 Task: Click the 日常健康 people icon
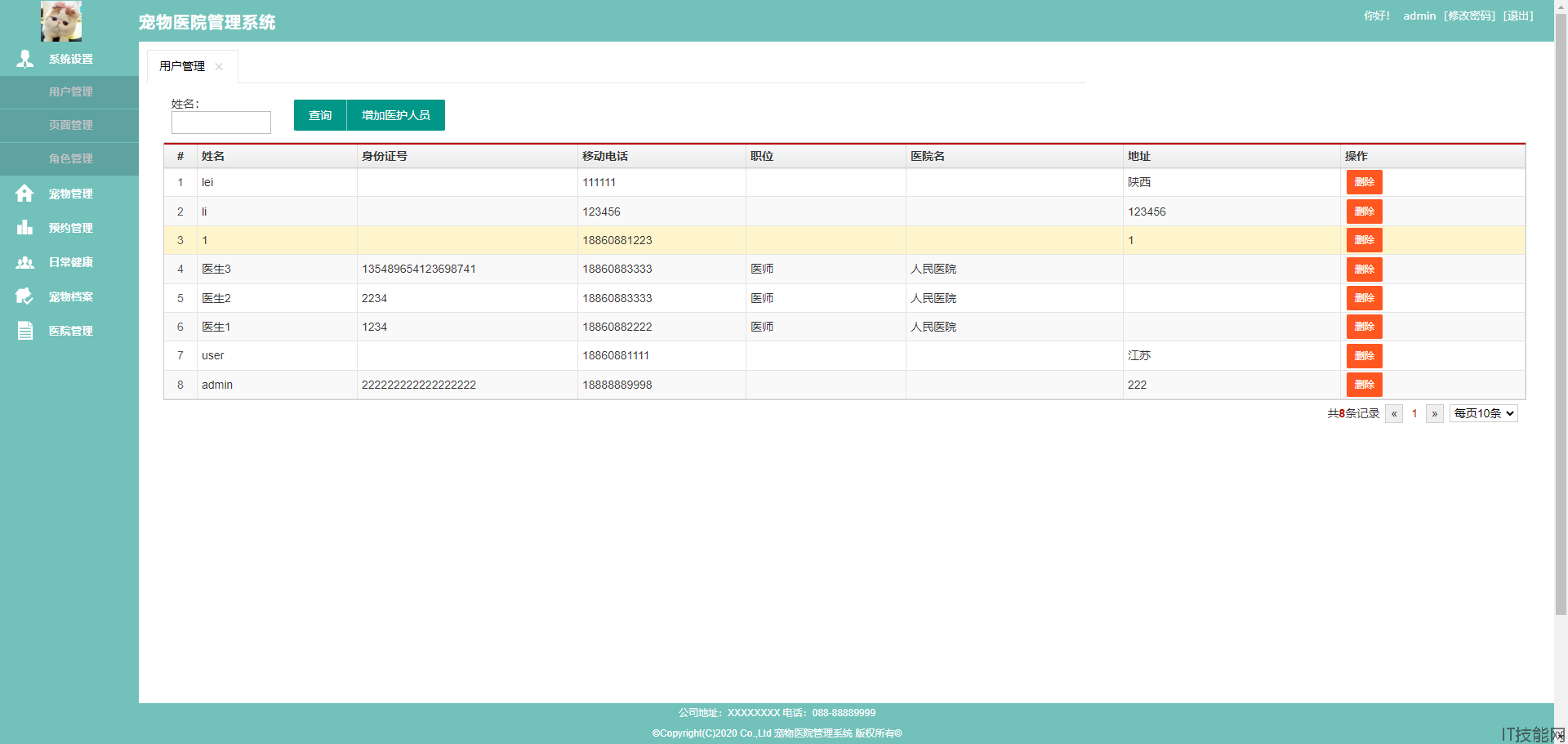coord(24,262)
